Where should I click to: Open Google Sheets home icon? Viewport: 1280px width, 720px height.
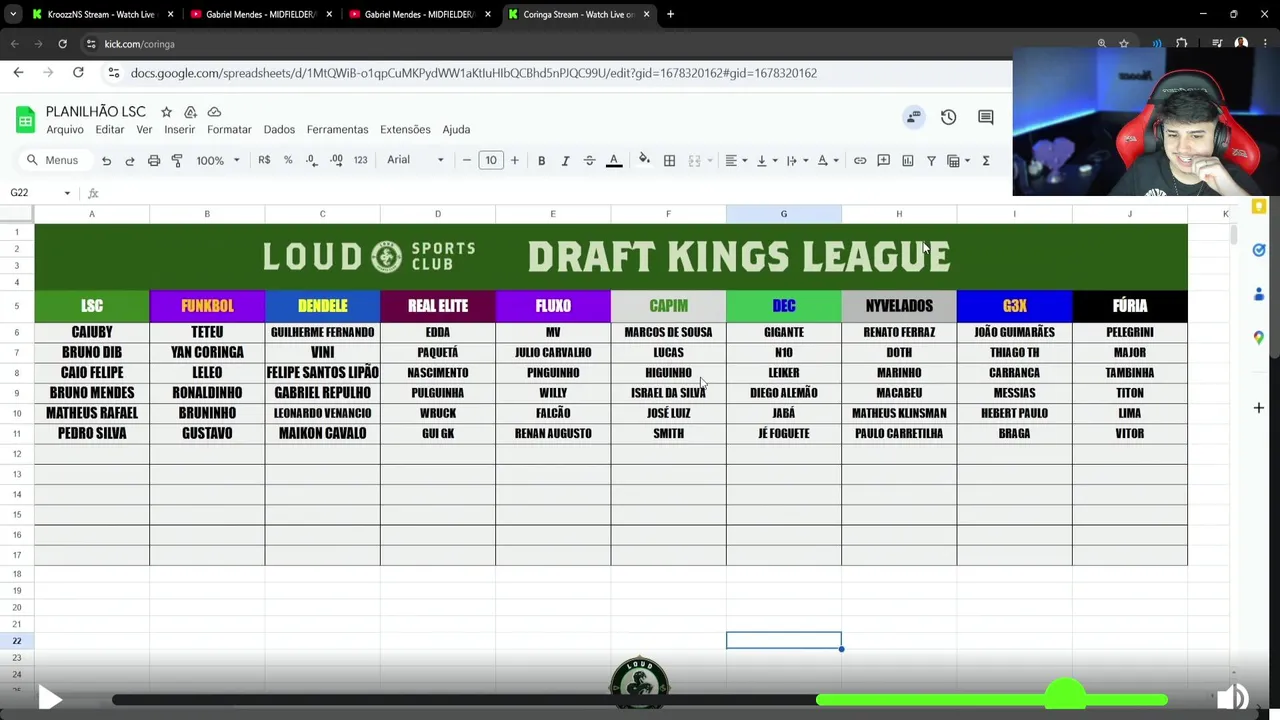(x=25, y=120)
